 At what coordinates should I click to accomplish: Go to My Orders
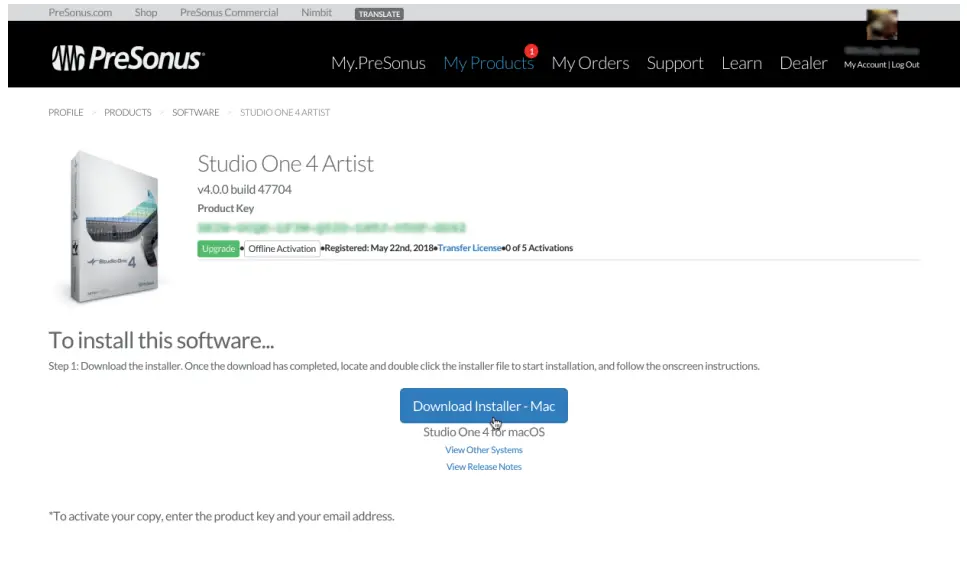(590, 63)
